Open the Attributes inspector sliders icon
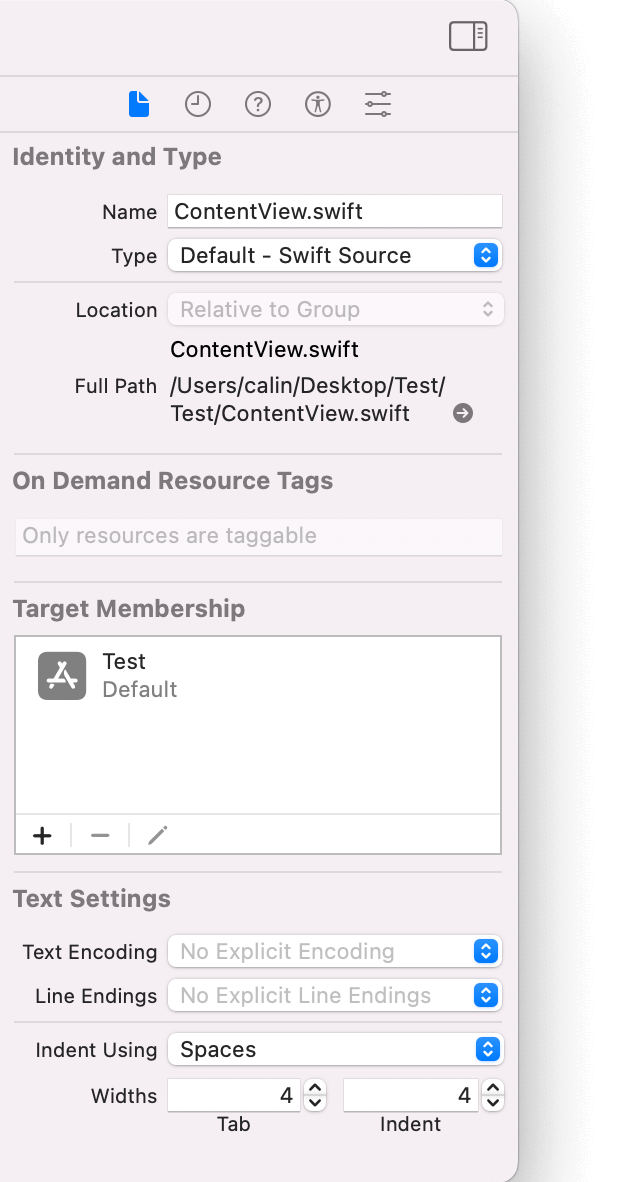 click(378, 104)
